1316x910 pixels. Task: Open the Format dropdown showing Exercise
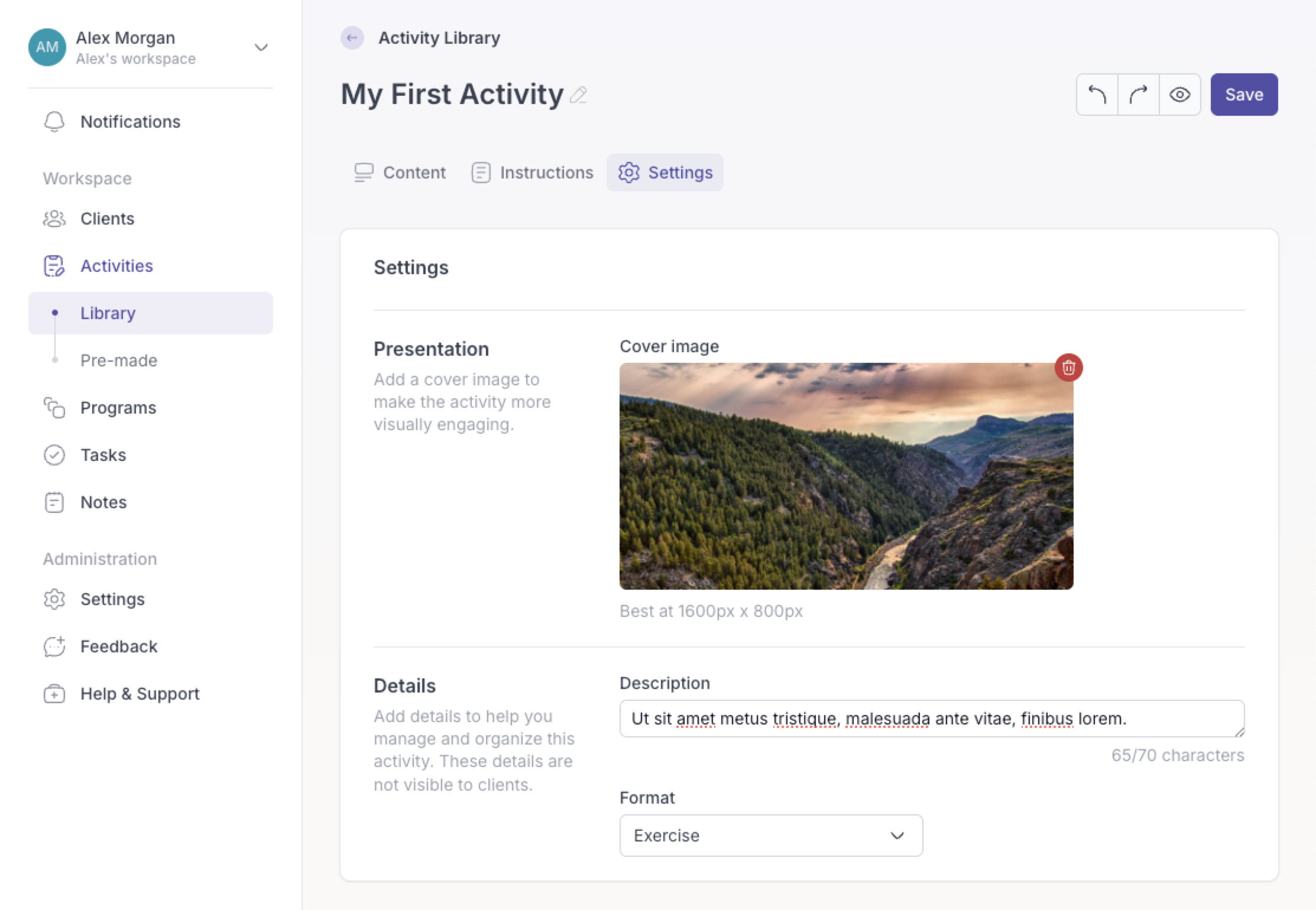coord(771,836)
